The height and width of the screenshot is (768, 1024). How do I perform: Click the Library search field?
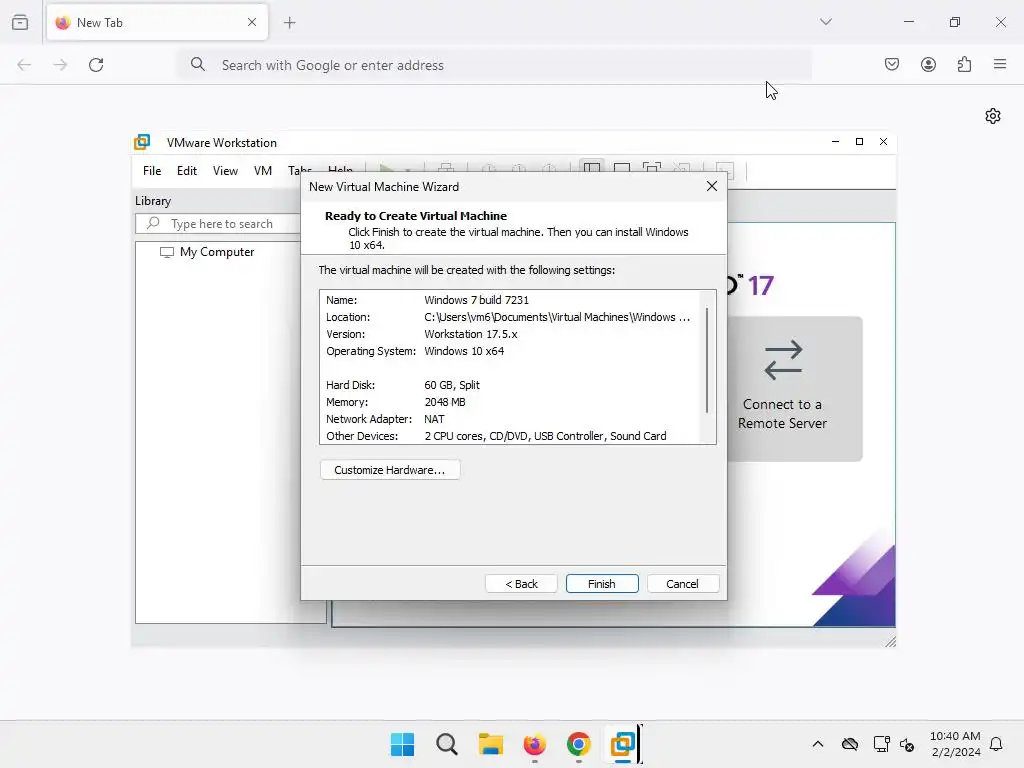coord(219,223)
